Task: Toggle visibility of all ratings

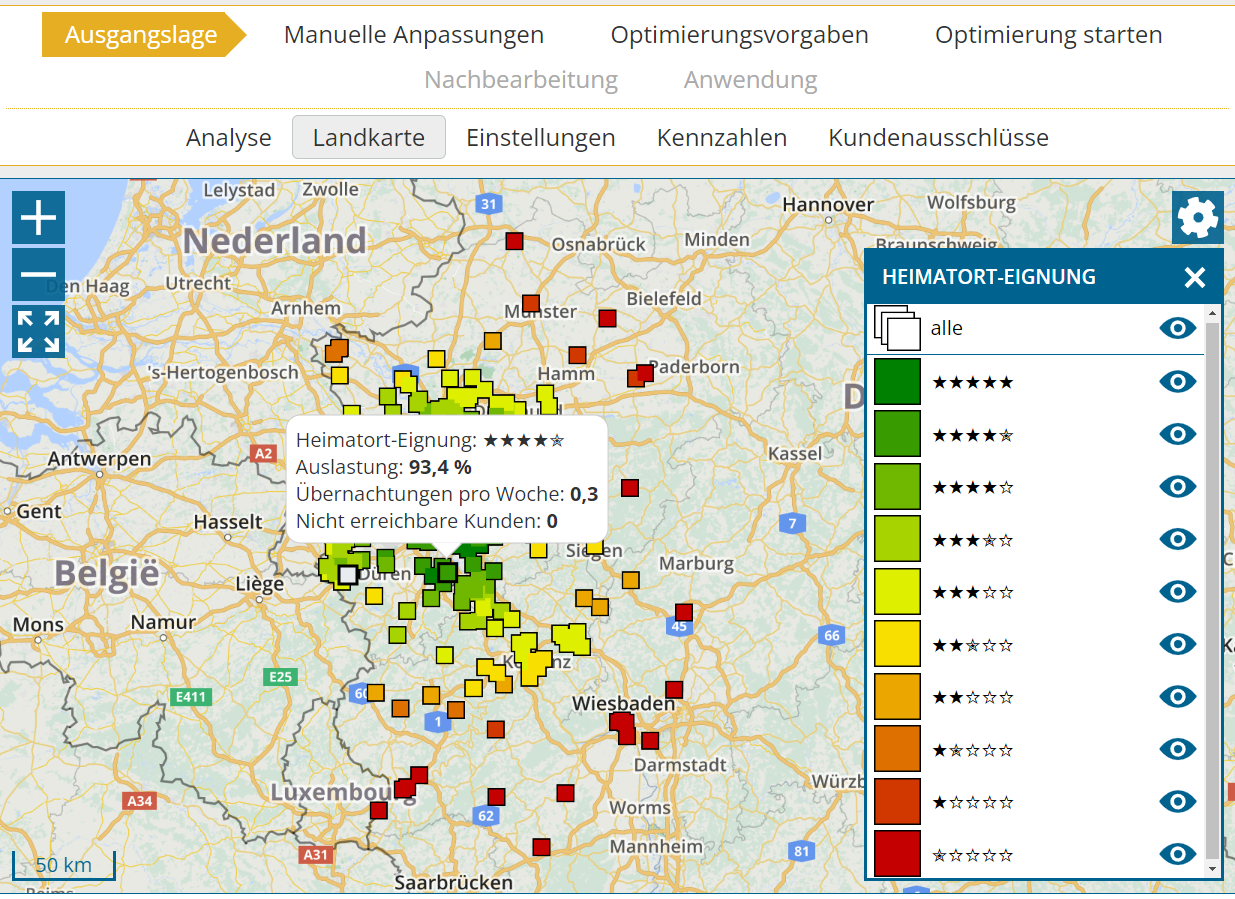Action: (1178, 328)
